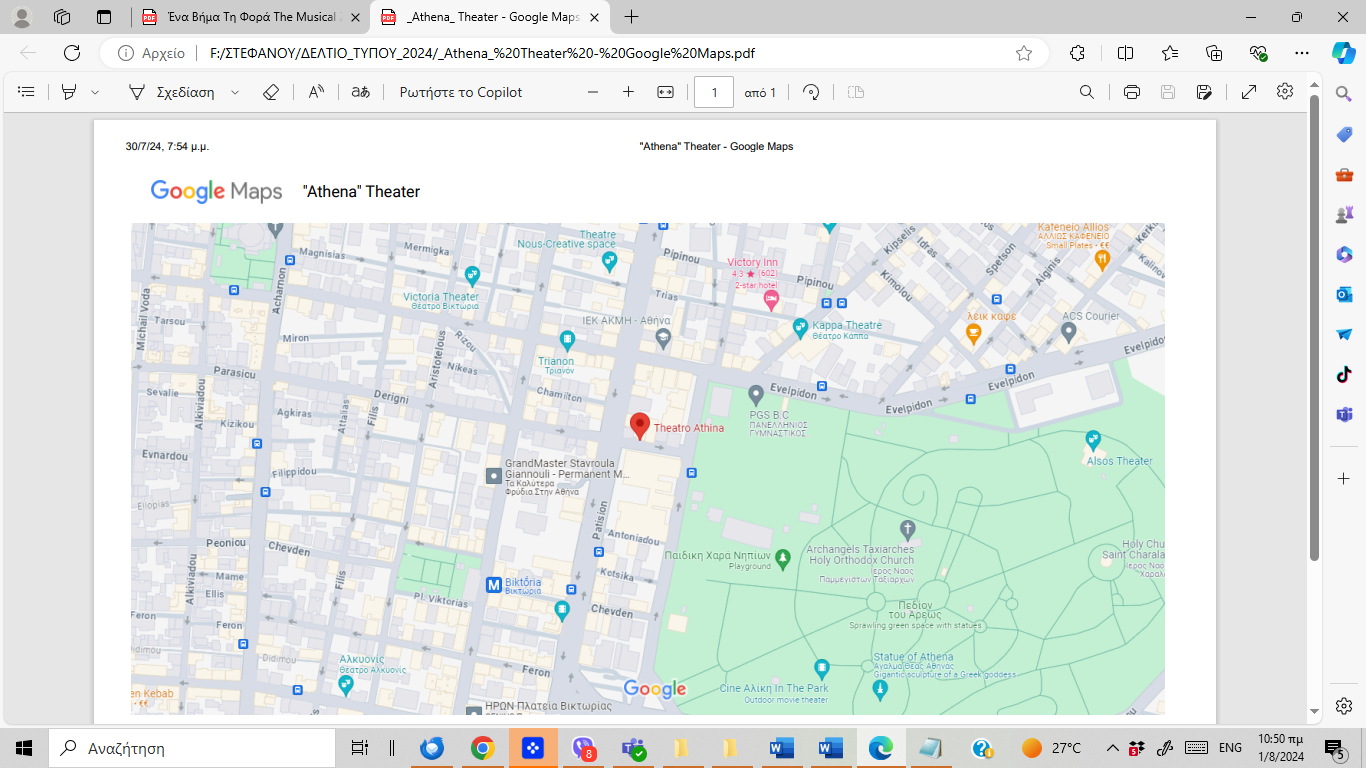Open PDF viewer settings gear
The width and height of the screenshot is (1366, 768).
click(x=1285, y=91)
